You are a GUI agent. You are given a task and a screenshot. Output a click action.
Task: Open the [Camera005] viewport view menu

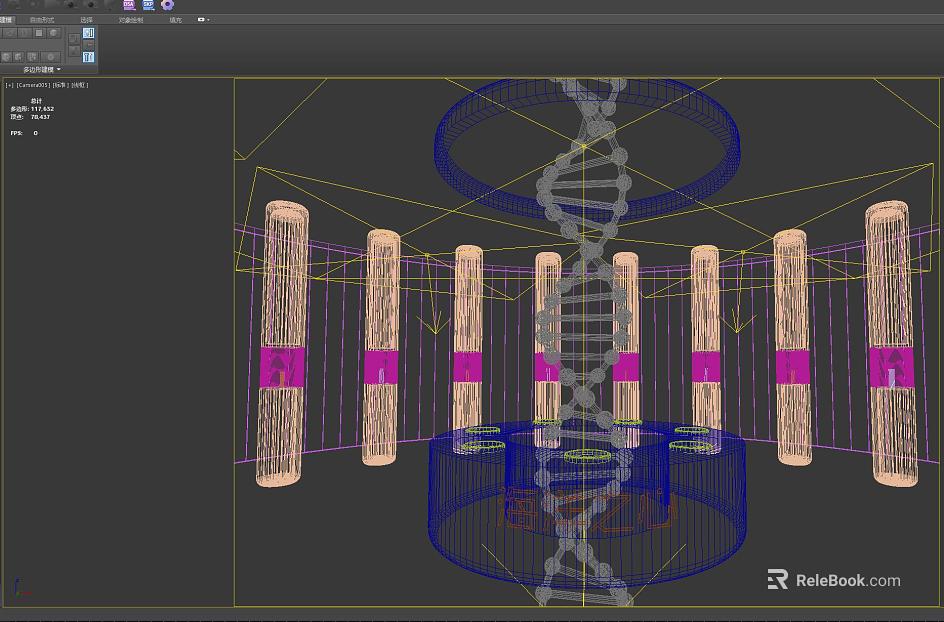tap(33, 86)
